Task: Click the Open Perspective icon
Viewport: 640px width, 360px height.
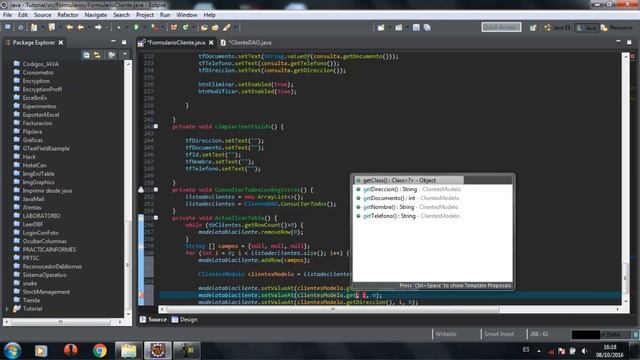Action: (533, 28)
